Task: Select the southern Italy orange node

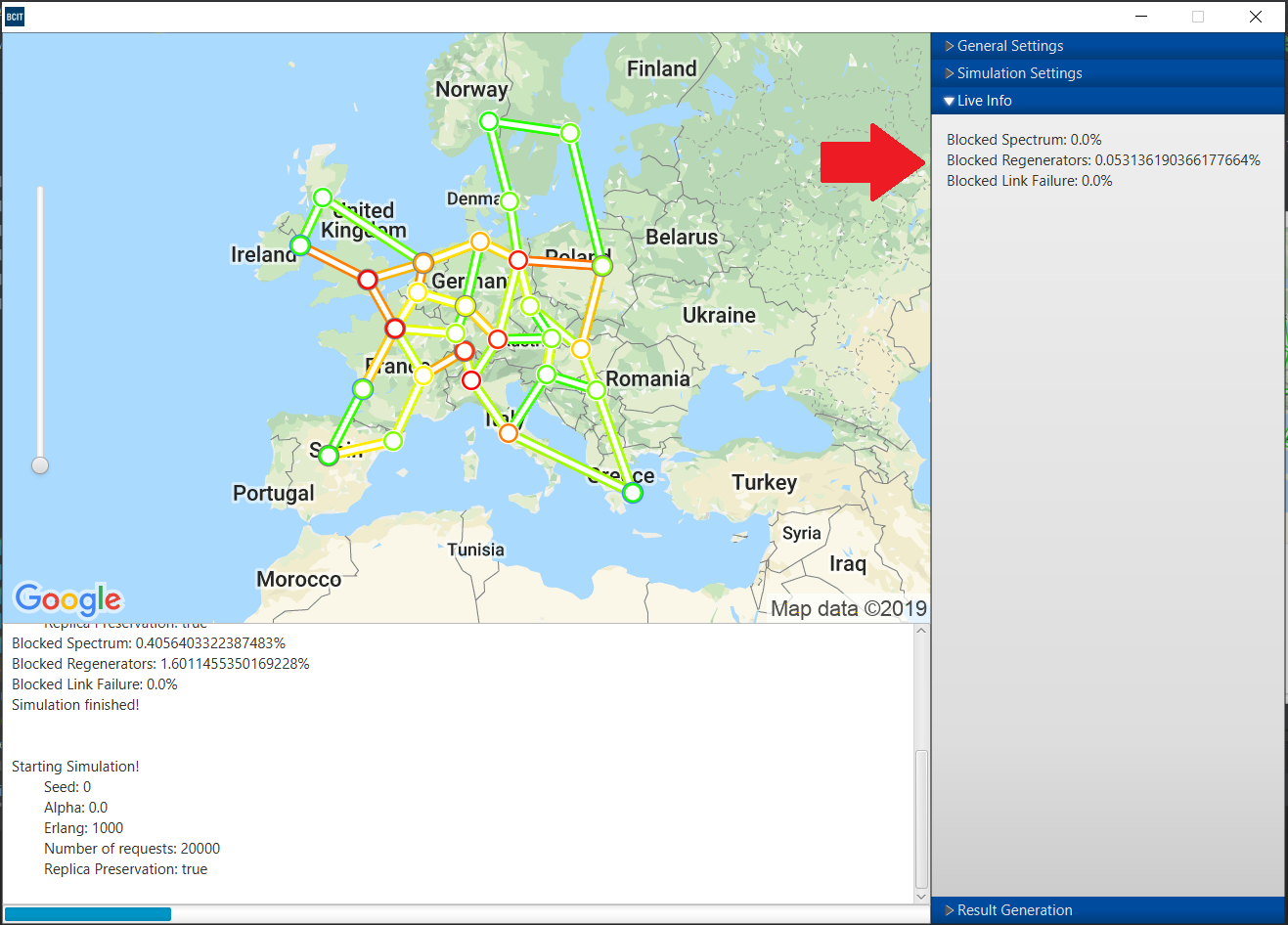Action: 509,433
